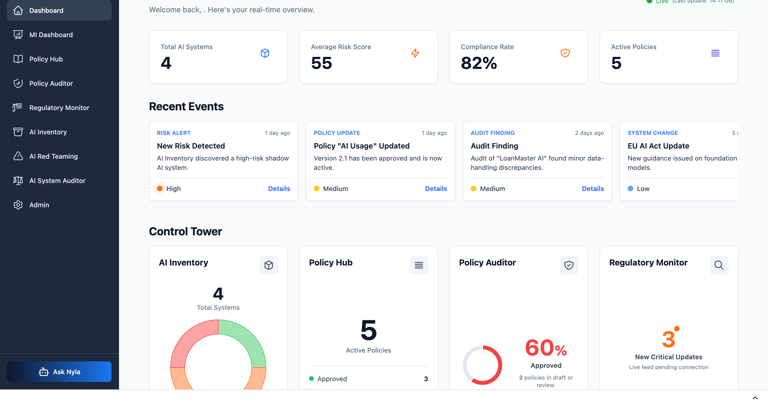The width and height of the screenshot is (768, 406).
Task: Open the Dashboard menu item
Action: [59, 10]
